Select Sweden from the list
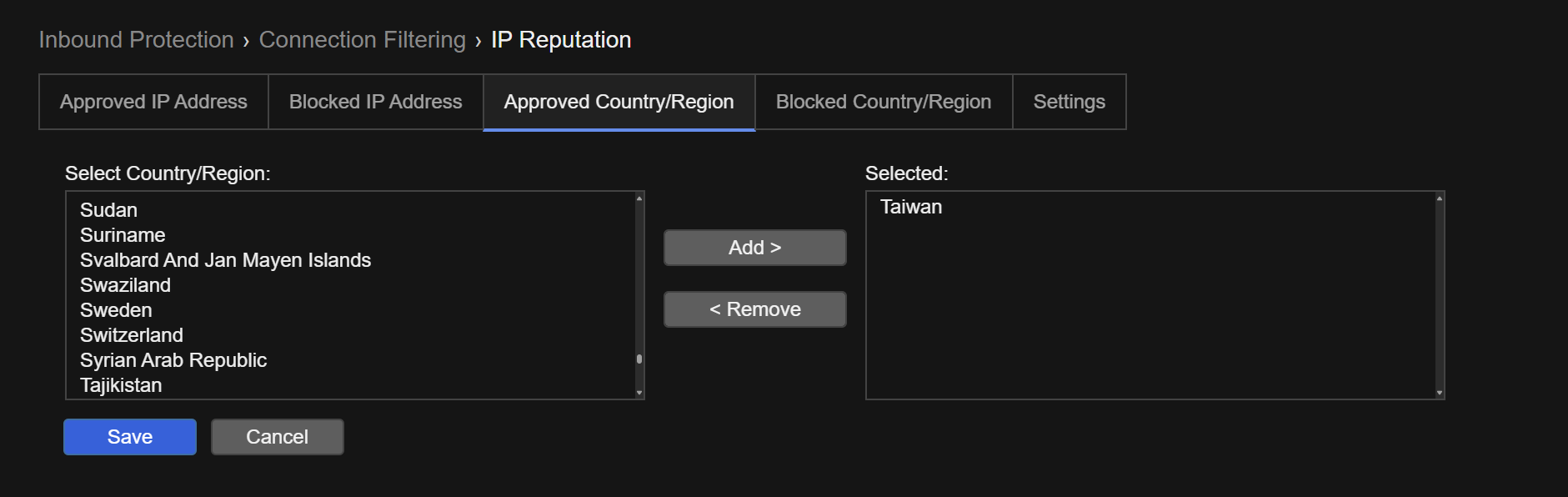 click(116, 310)
